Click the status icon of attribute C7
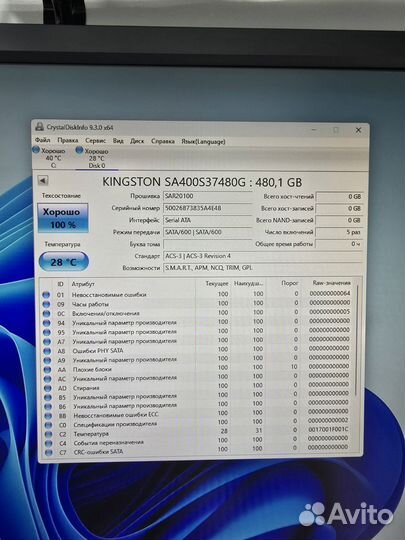Viewport: 405px width, 540px height. (x=49, y=453)
